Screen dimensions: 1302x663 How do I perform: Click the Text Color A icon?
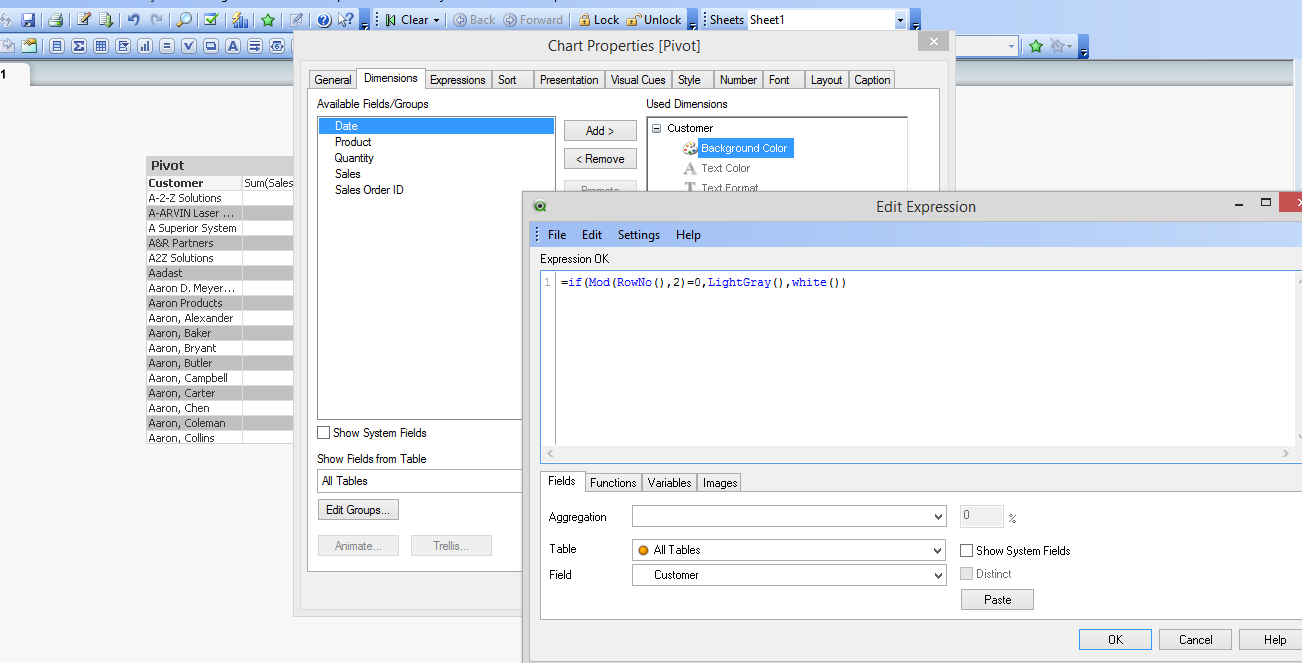point(689,168)
